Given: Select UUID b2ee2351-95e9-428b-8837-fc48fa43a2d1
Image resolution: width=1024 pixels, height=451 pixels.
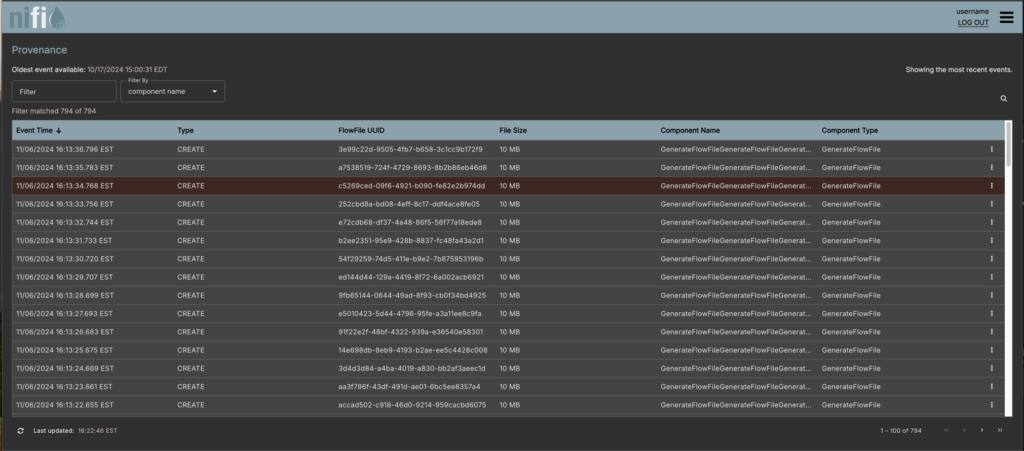Looking at the screenshot, I should coord(411,241).
